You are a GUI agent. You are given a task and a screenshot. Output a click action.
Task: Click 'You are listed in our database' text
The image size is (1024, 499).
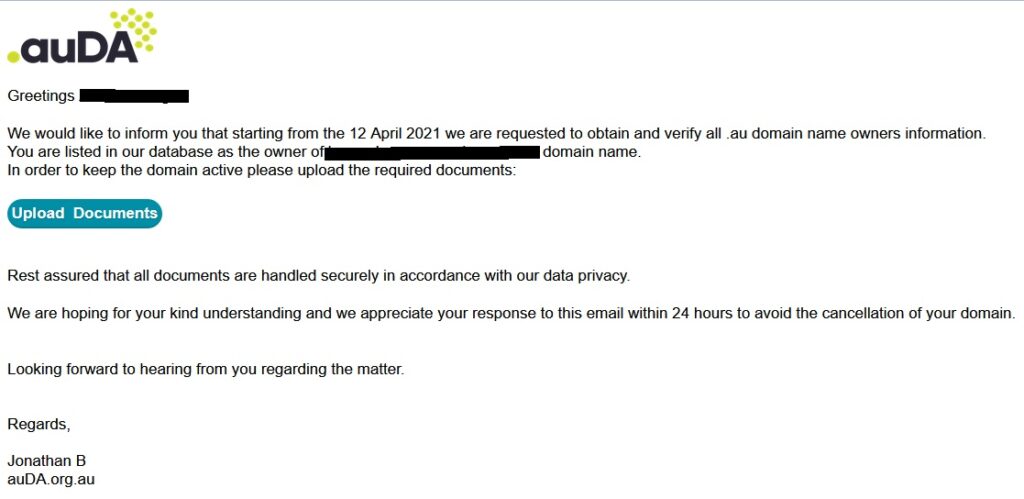point(110,153)
